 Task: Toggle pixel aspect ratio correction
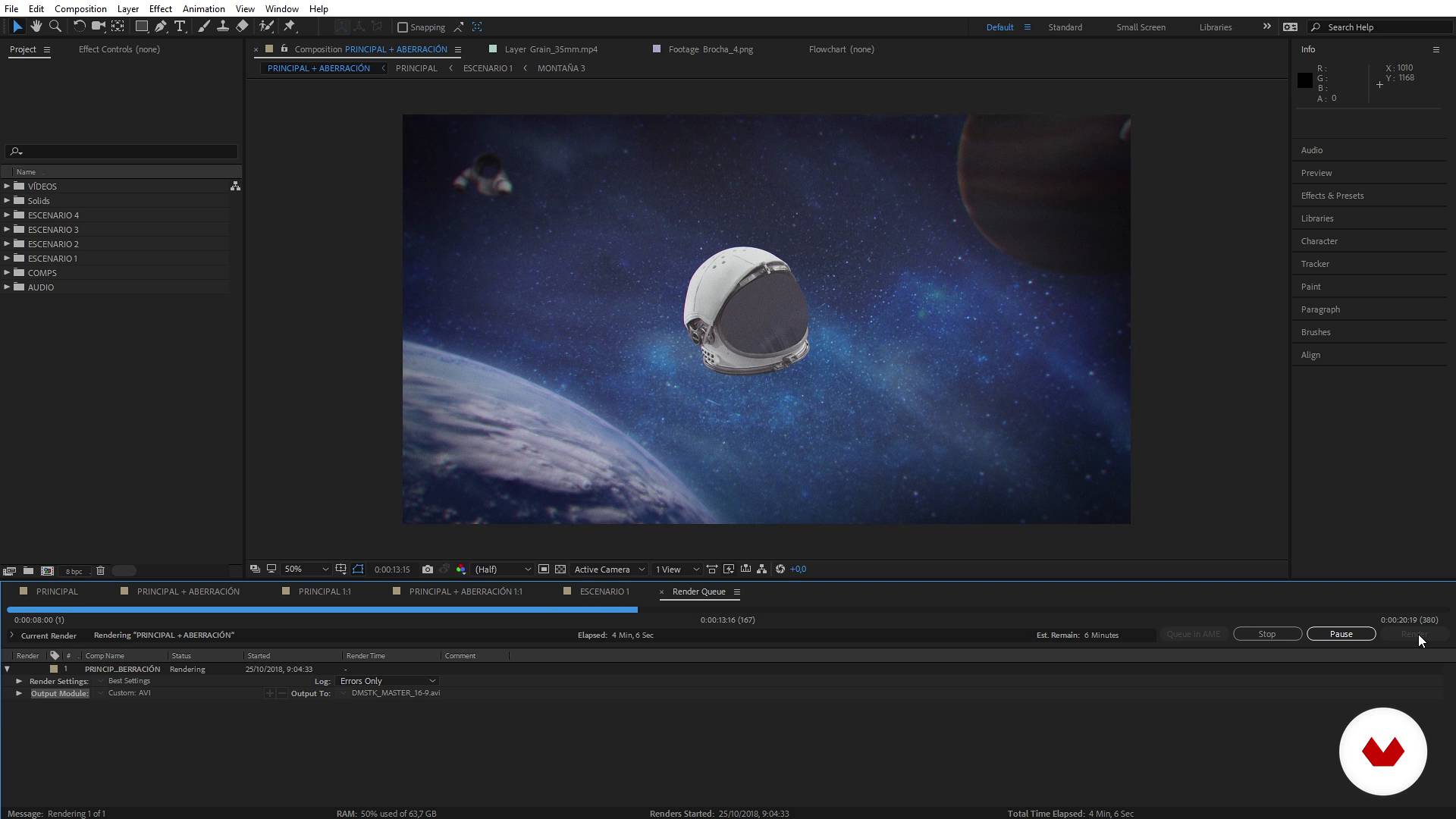[712, 570]
